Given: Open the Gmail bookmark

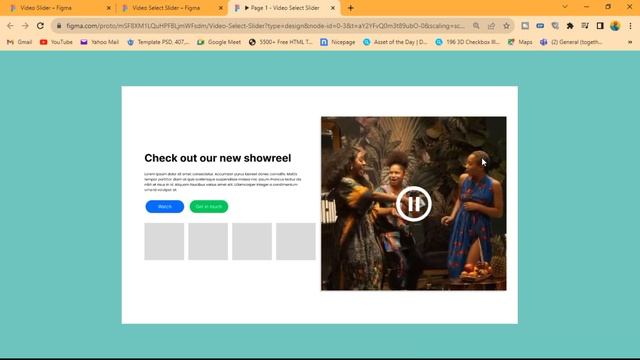Looking at the screenshot, I should tap(20, 42).
